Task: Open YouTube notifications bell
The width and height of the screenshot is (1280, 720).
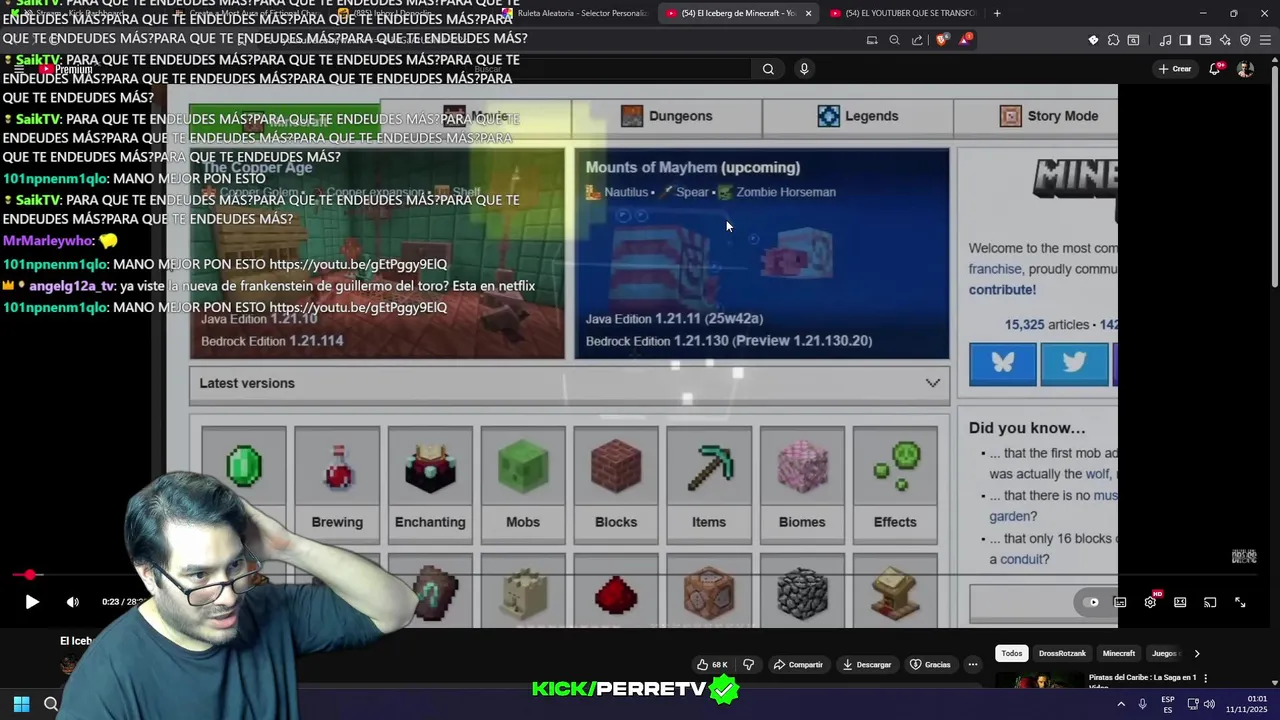Action: pyautogui.click(x=1215, y=69)
